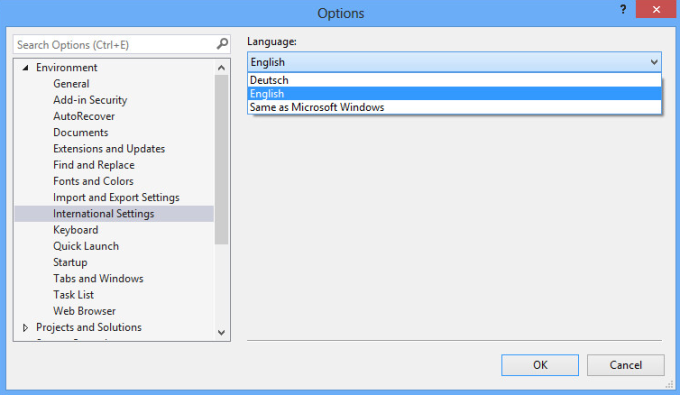Image resolution: width=680 pixels, height=395 pixels.
Task: Dismiss with the Cancel button
Action: (625, 365)
